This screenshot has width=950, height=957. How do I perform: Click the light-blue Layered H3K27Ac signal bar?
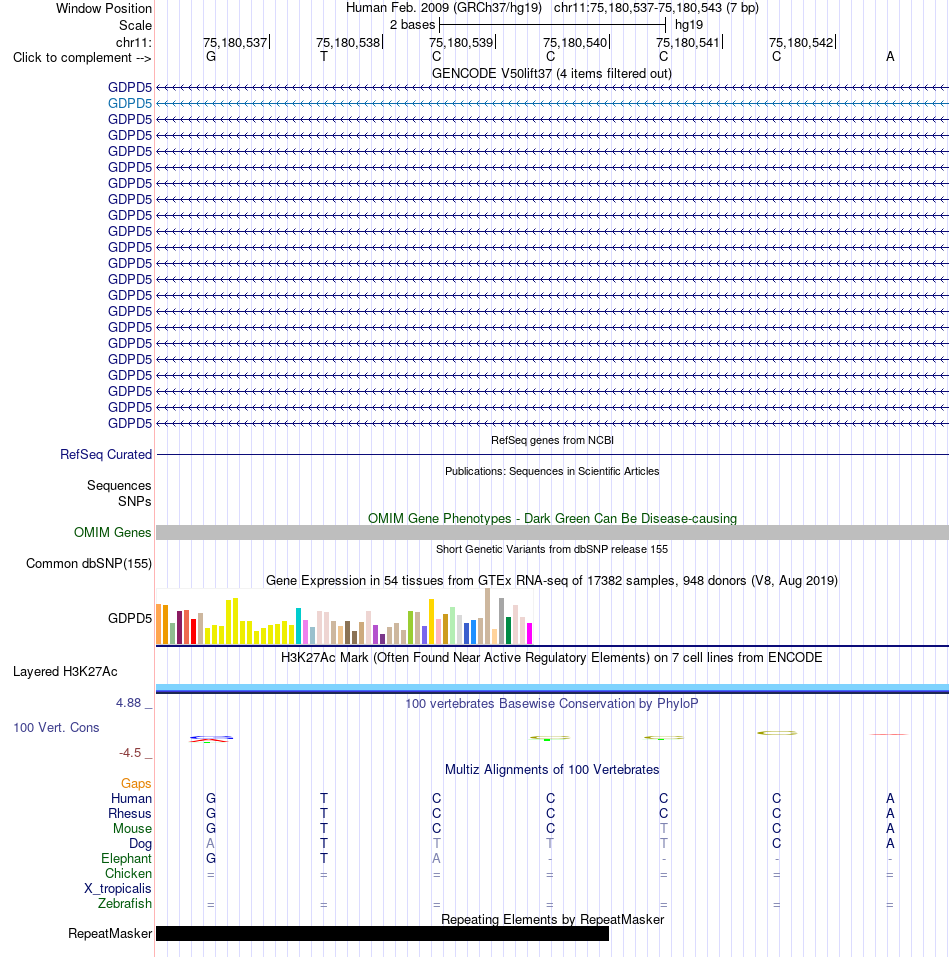tap(552, 688)
